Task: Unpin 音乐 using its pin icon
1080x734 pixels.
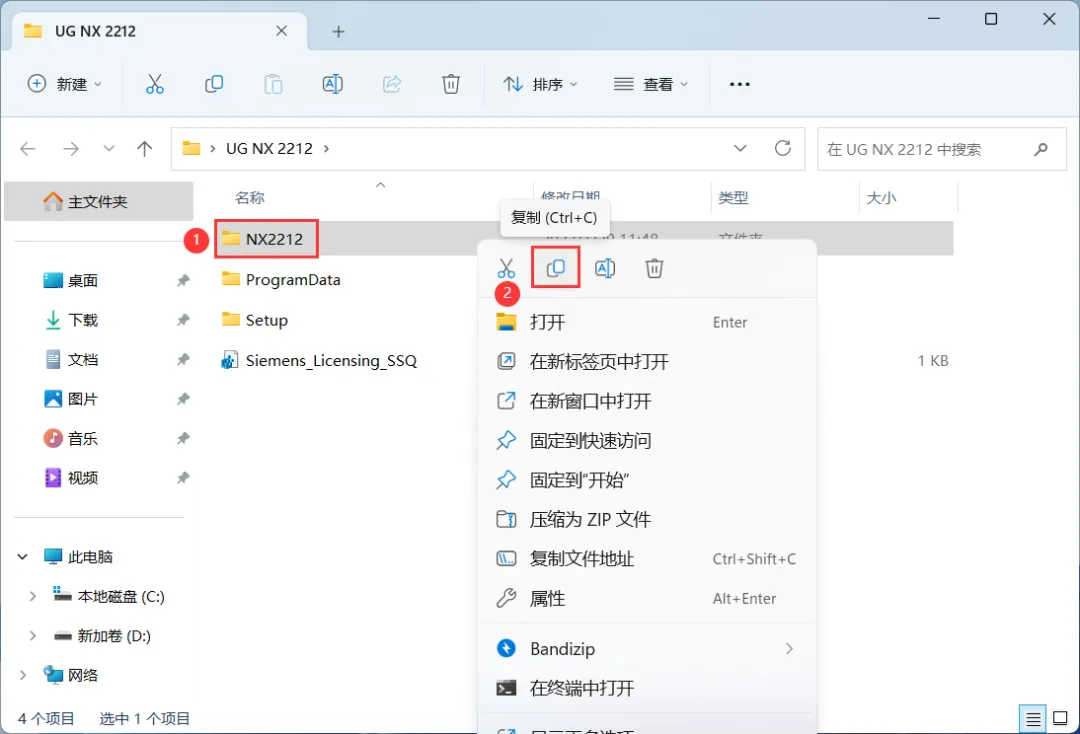Action: [x=183, y=438]
